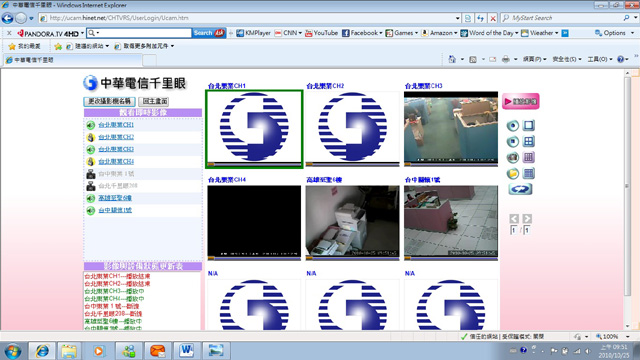The height and width of the screenshot is (360, 640).
Task: Open 台中關懷1號 camera link in list
Action: click(x=115, y=210)
